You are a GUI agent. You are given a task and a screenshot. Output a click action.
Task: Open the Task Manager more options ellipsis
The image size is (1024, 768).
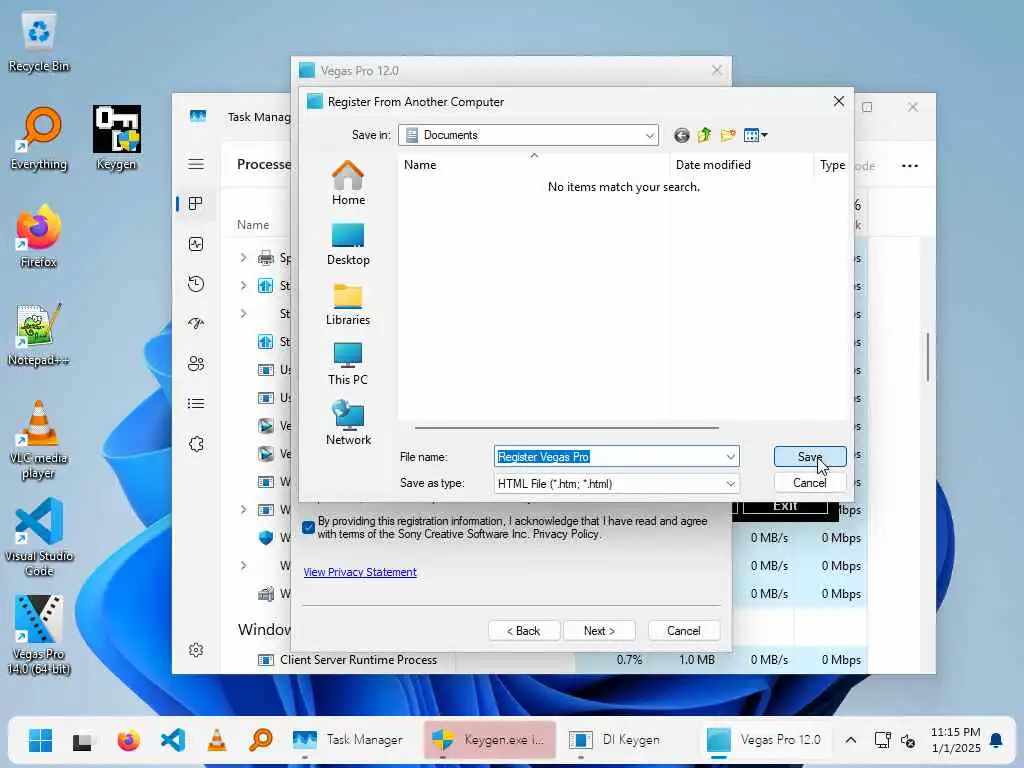(910, 166)
